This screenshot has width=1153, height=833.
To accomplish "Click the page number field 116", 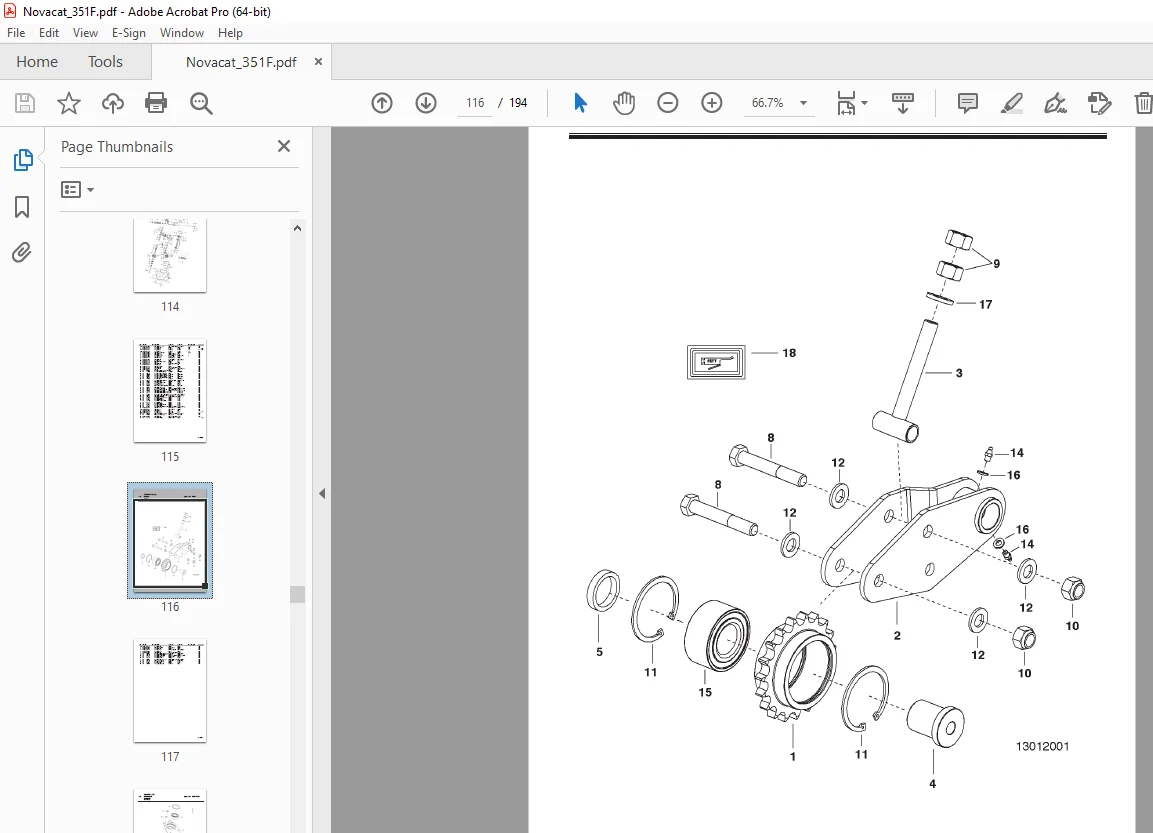I will click(475, 103).
